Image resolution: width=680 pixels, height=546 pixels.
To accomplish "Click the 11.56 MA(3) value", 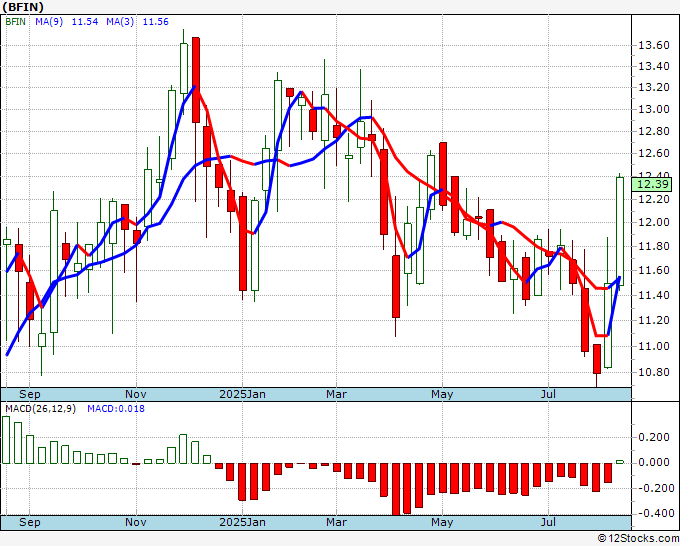I will (x=156, y=22).
